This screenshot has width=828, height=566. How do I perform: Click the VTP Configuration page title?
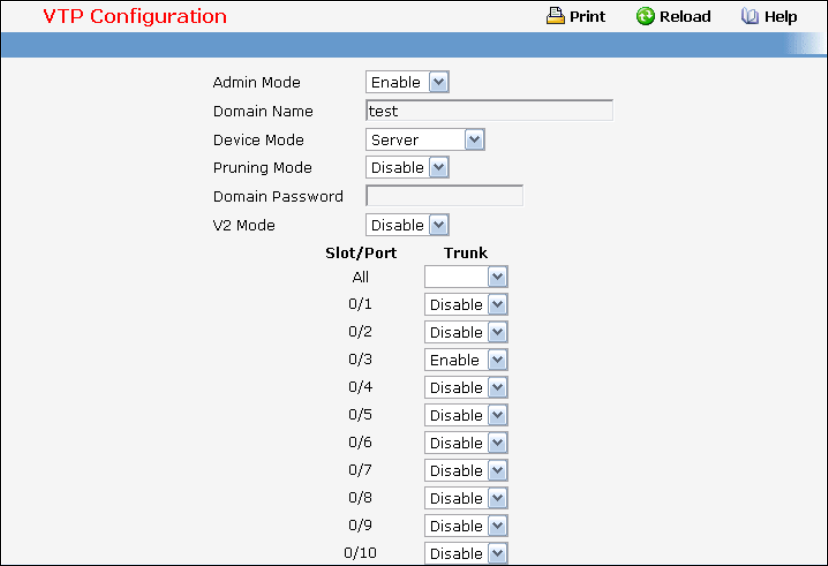tap(135, 16)
